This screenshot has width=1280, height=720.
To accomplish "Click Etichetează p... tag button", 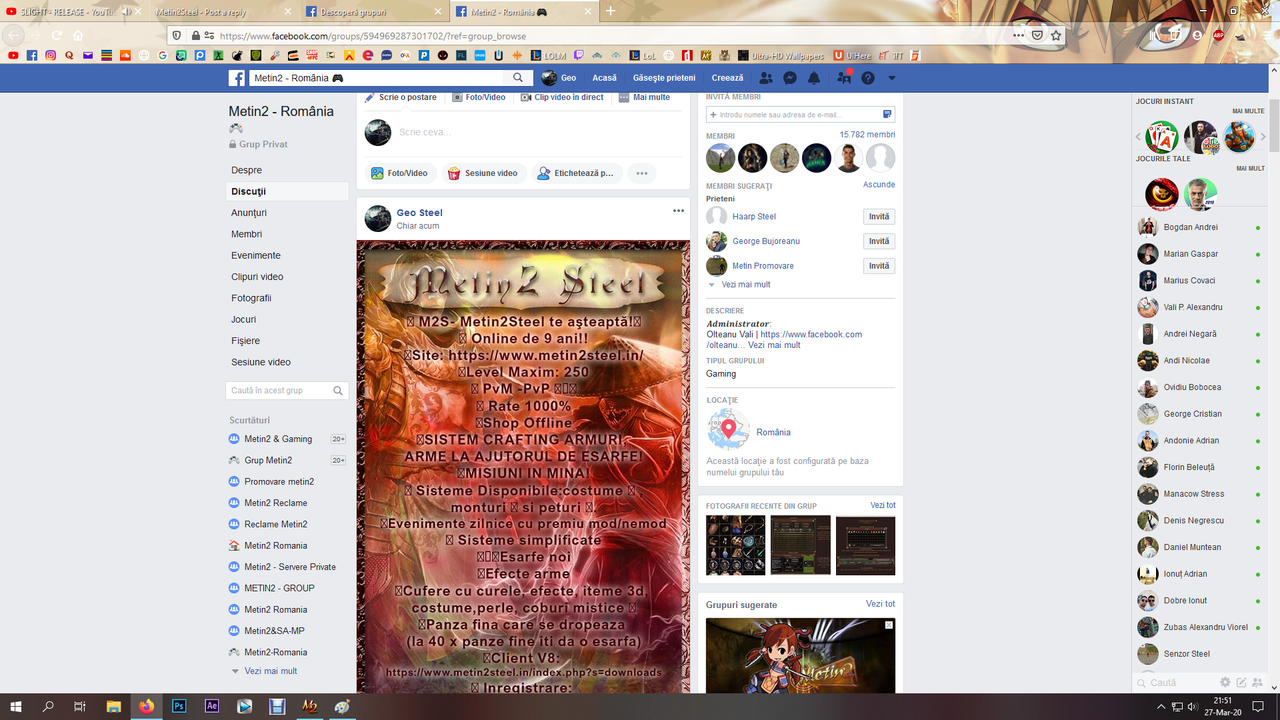I will click(x=577, y=173).
